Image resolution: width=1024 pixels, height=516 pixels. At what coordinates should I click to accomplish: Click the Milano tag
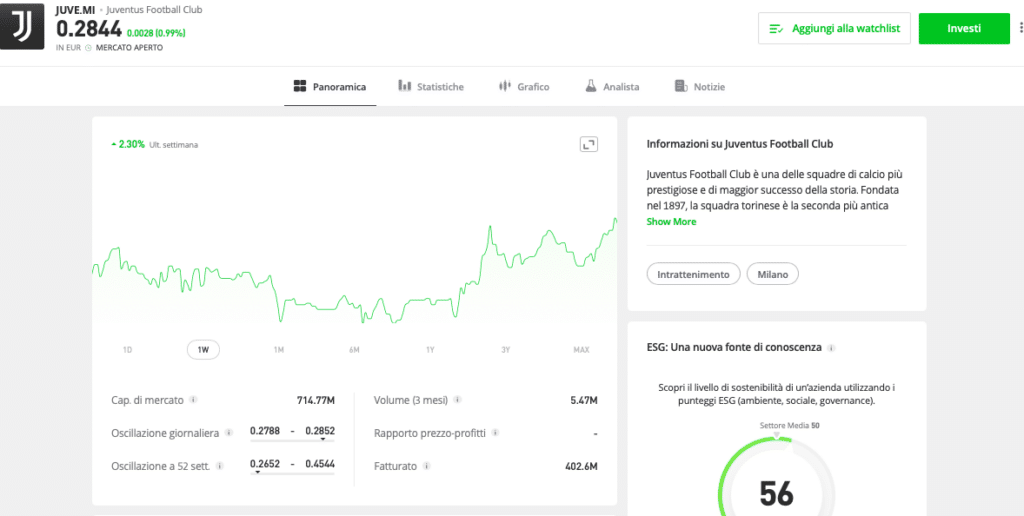pos(773,274)
